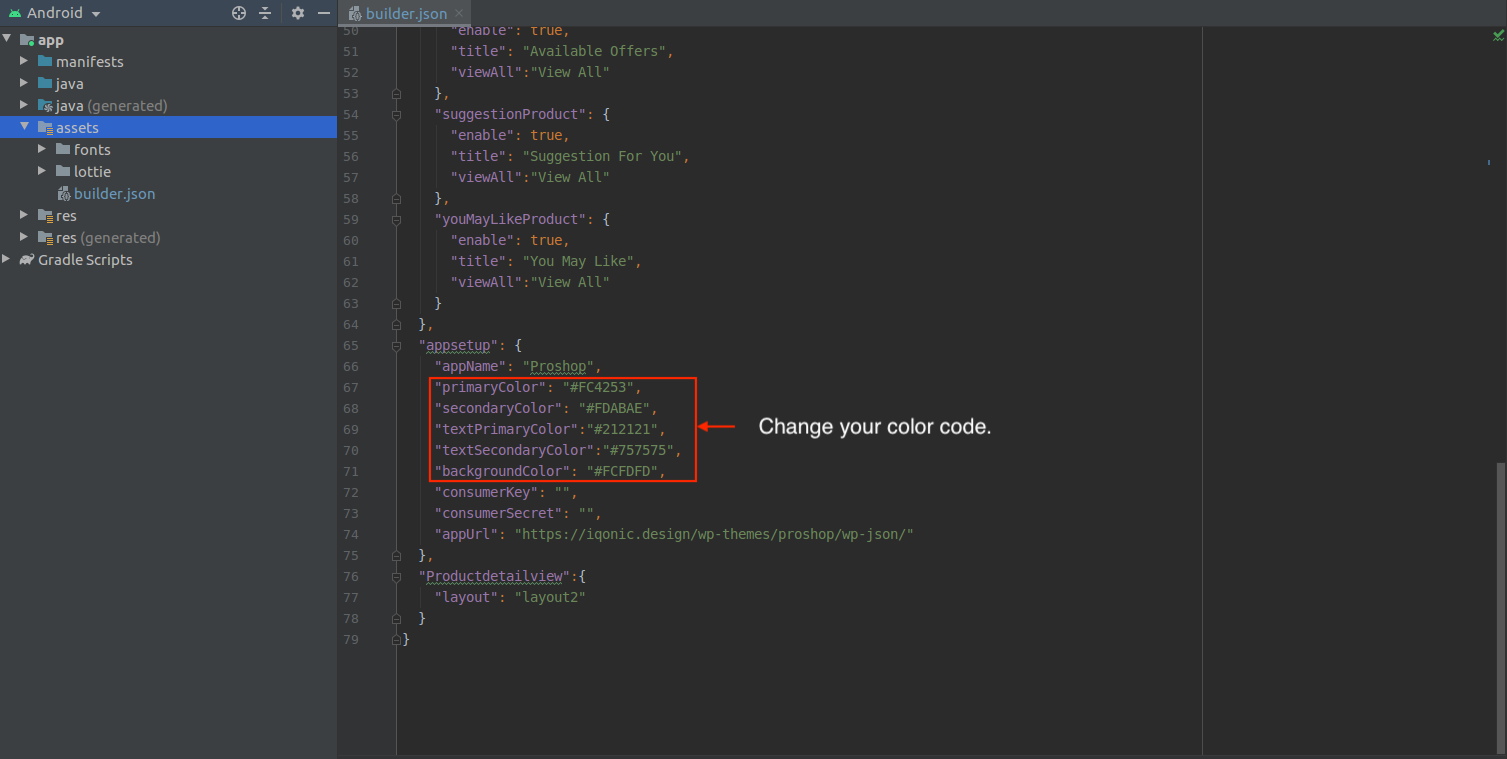Fold the Productdetailview block at line 76
This screenshot has width=1507, height=759.
(x=397, y=576)
